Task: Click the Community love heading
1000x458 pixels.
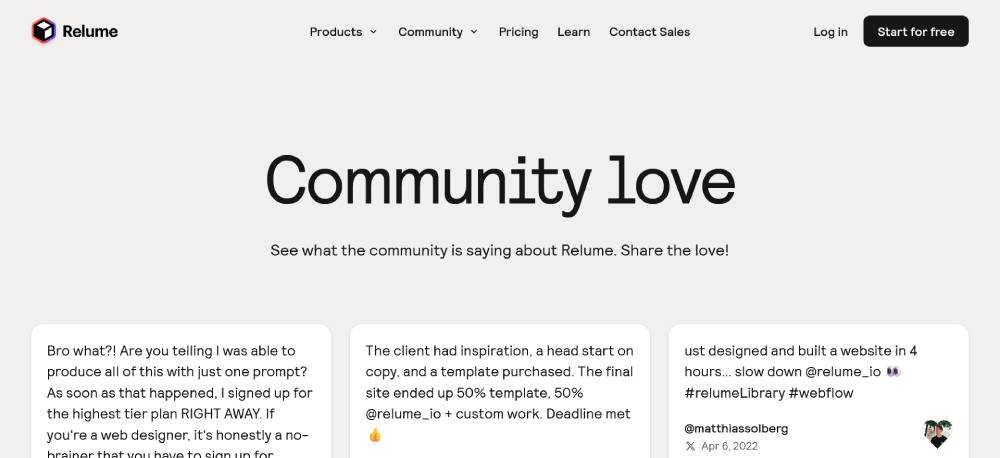Action: 500,182
